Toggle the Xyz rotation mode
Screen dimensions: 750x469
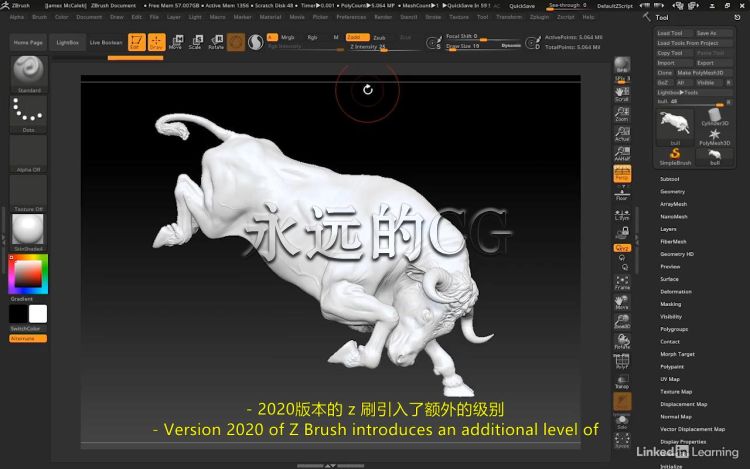(622, 248)
